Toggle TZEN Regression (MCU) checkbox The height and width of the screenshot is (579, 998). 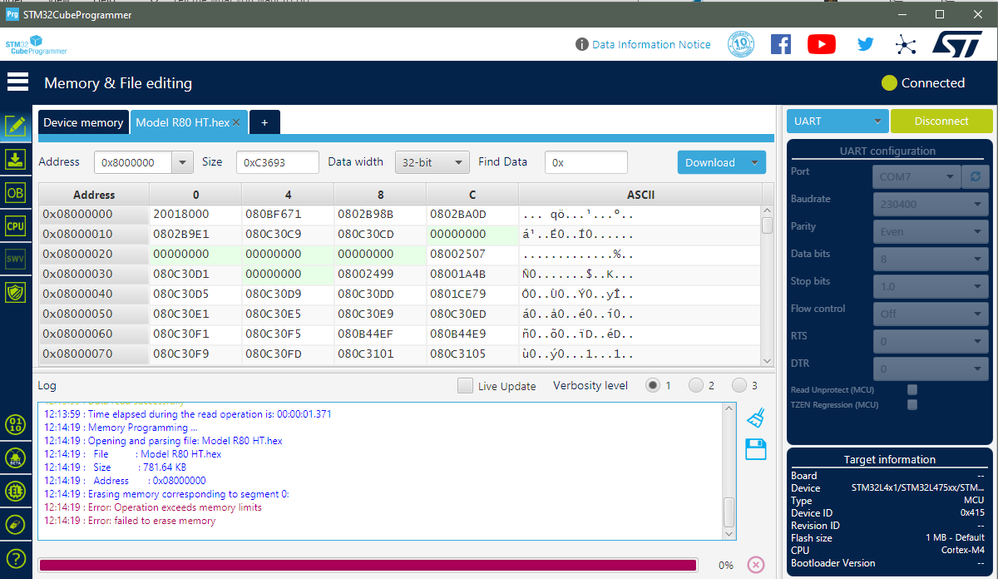tap(912, 405)
